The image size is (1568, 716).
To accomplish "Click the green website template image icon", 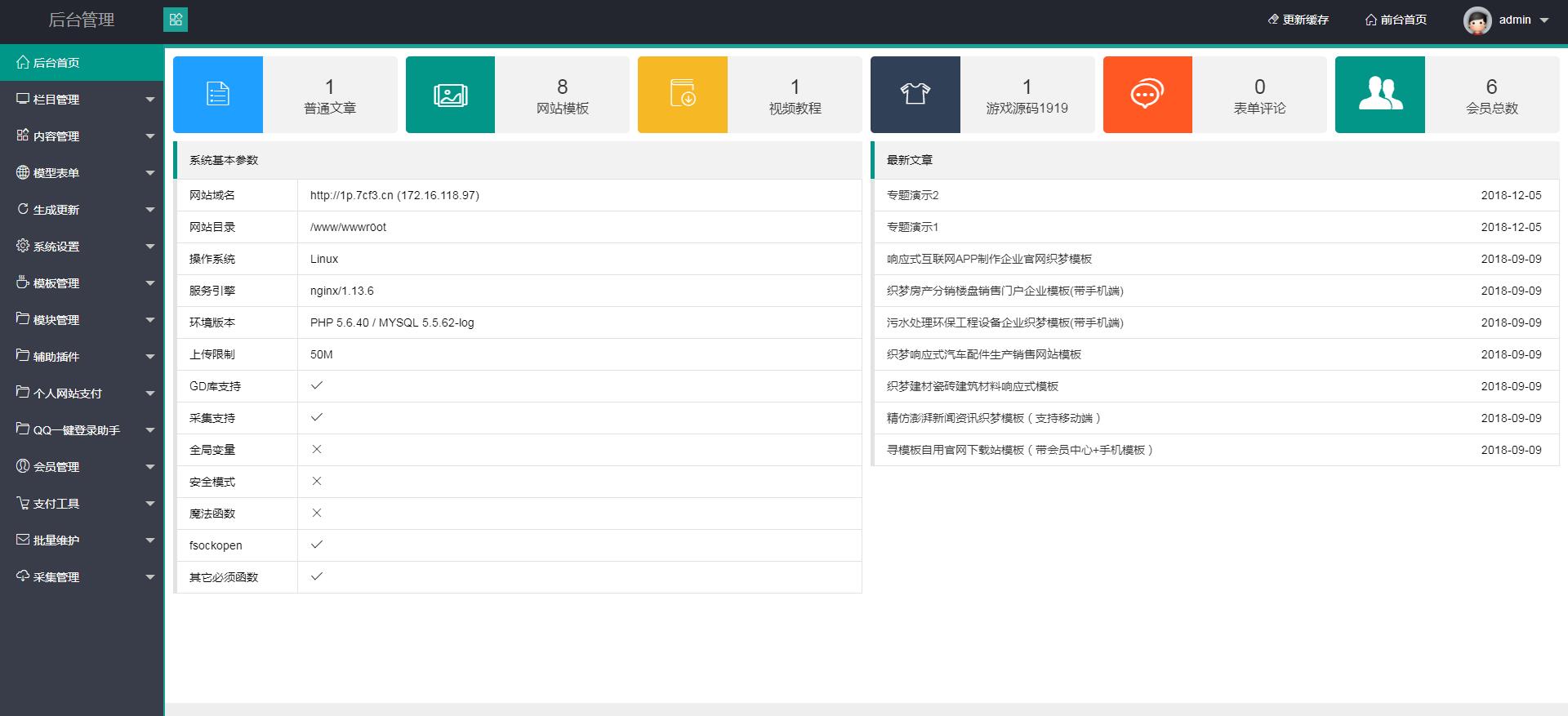I will coord(450,94).
